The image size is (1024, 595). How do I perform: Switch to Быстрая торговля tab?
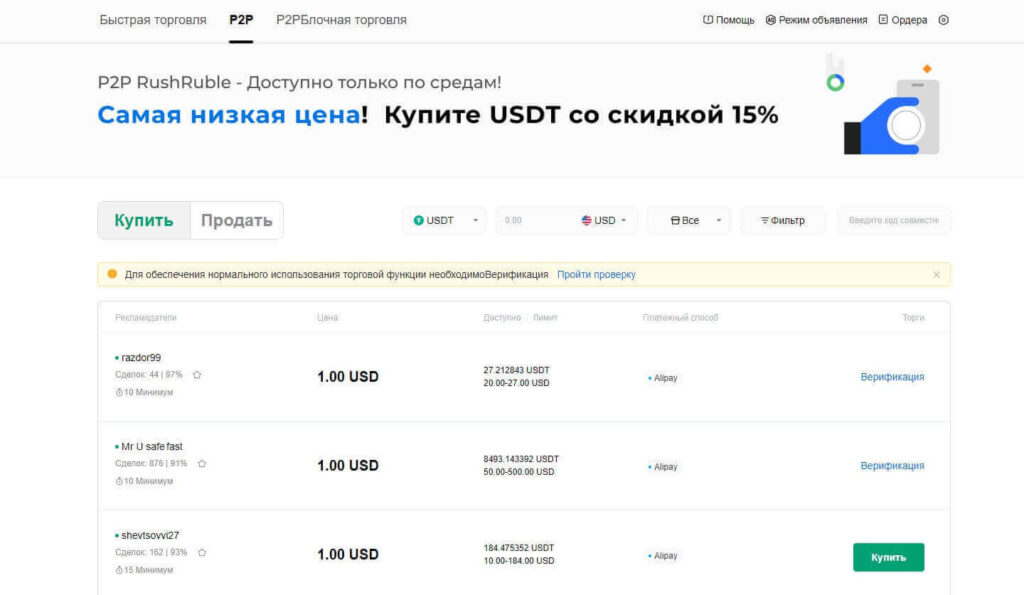click(x=152, y=18)
